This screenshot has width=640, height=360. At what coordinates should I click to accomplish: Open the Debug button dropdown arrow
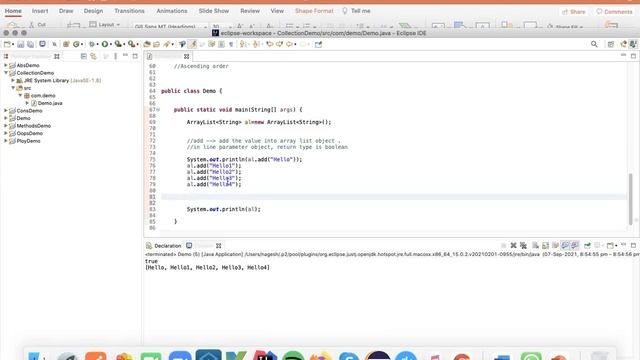click(x=97, y=44)
